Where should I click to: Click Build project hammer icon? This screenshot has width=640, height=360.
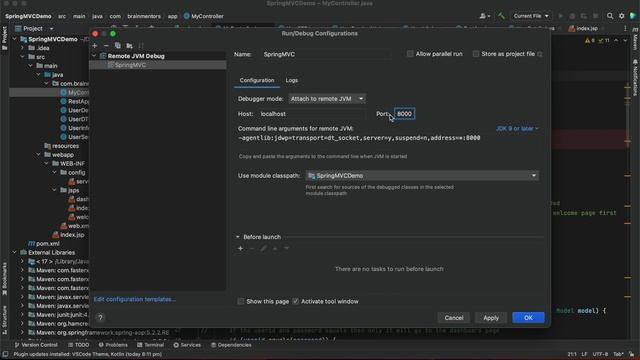coord(501,16)
